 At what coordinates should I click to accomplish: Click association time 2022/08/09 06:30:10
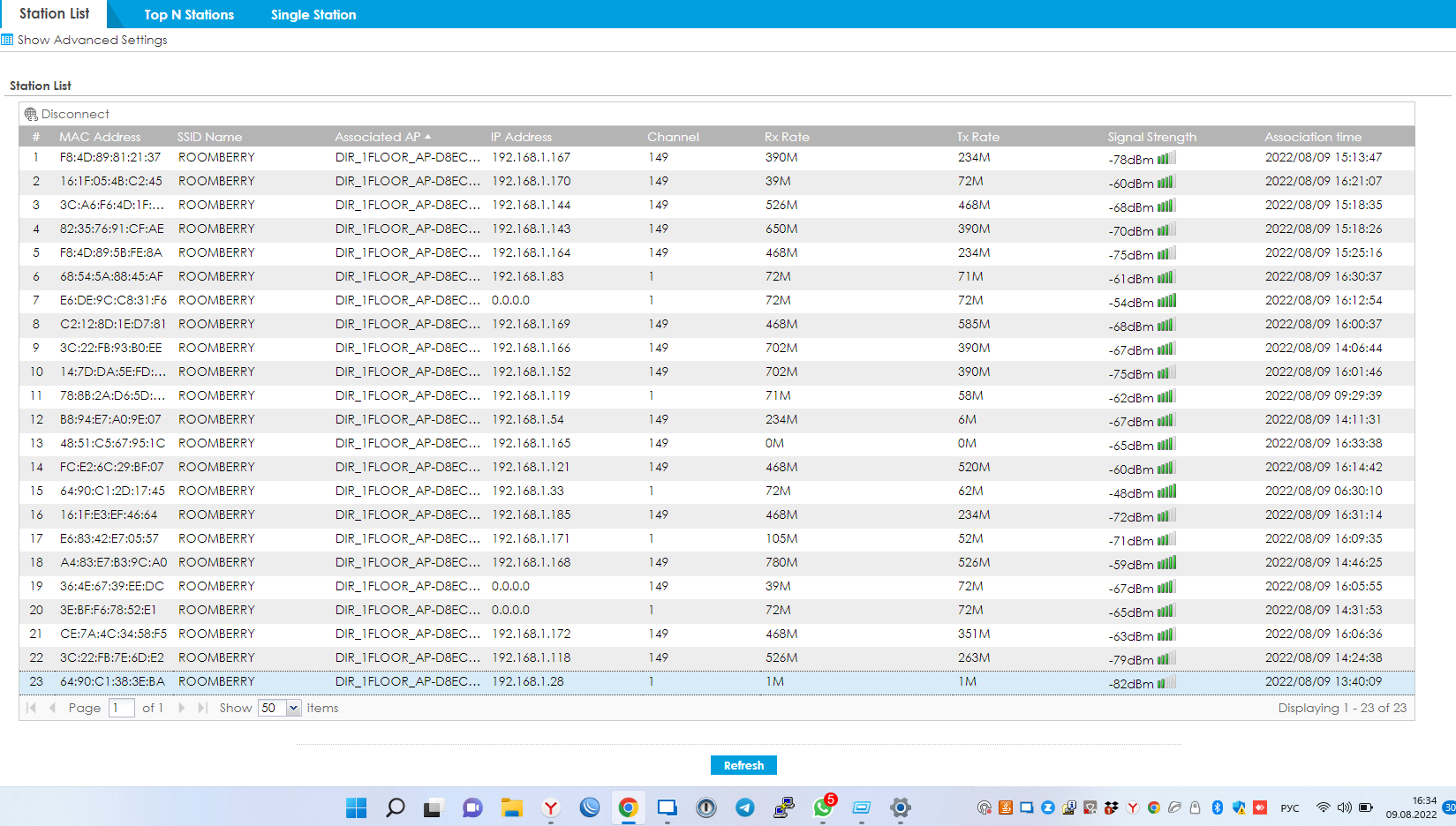(x=1324, y=492)
